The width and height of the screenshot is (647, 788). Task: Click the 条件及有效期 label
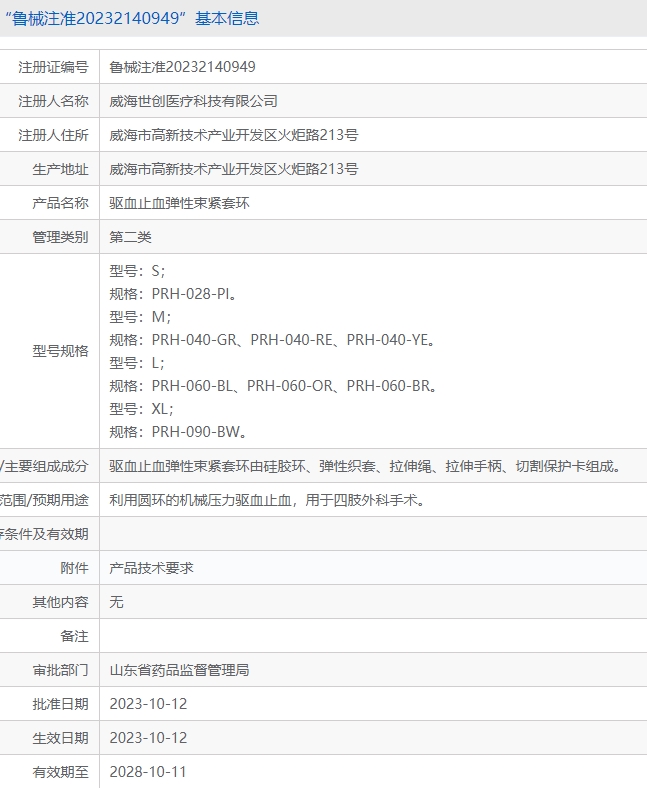coord(44,534)
